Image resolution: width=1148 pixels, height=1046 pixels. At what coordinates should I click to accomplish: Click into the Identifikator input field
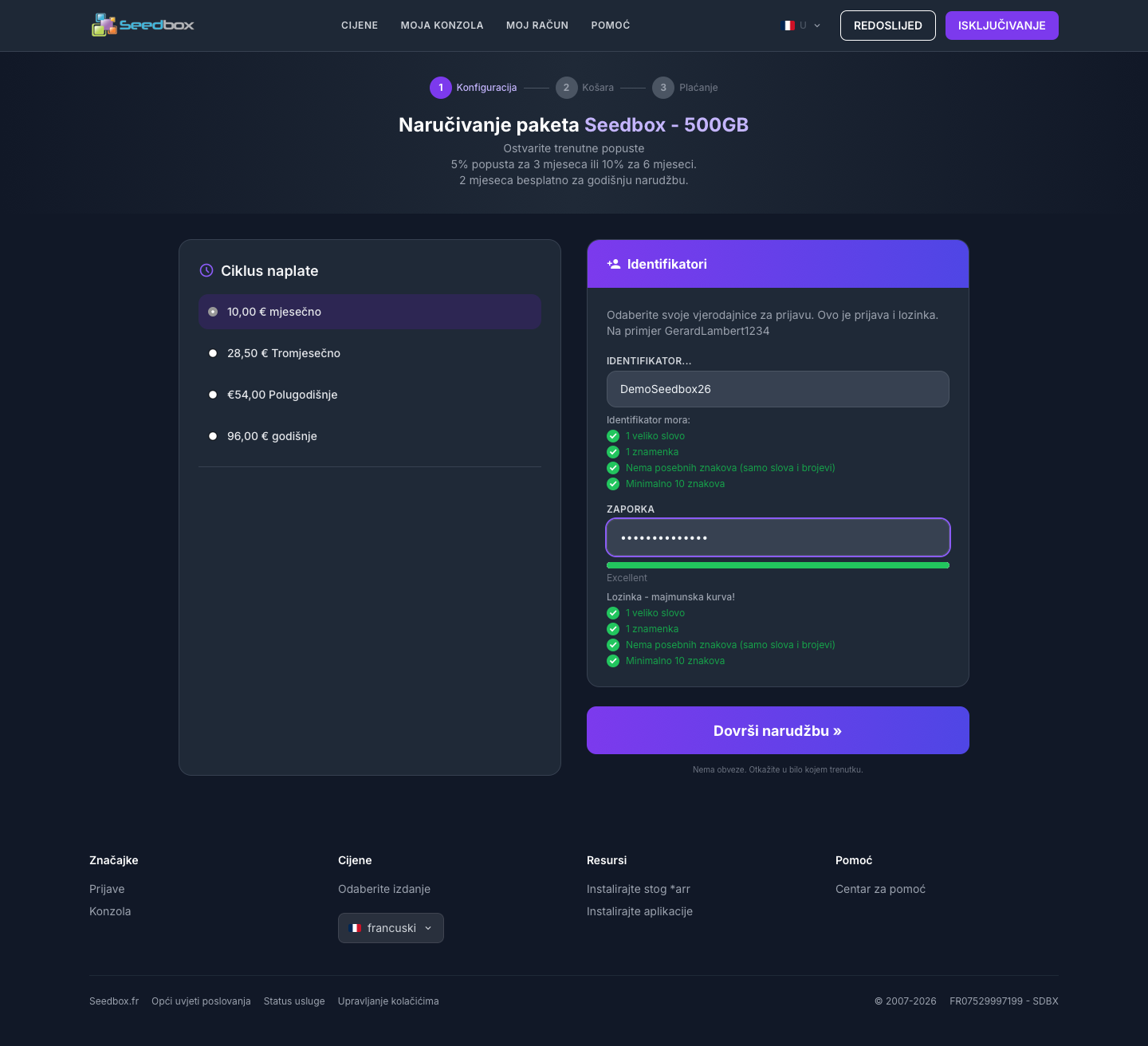(x=778, y=389)
